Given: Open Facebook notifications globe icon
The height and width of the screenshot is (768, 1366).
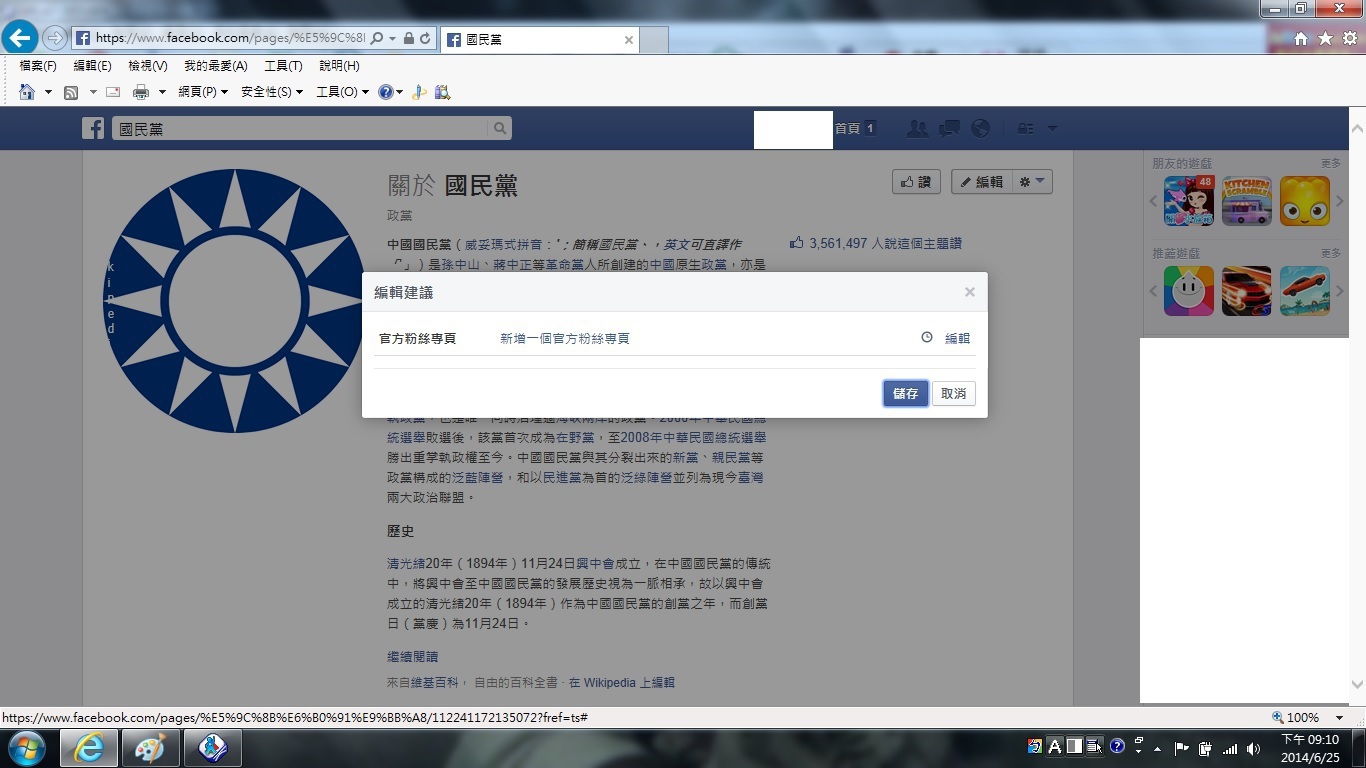Looking at the screenshot, I should click(981, 128).
